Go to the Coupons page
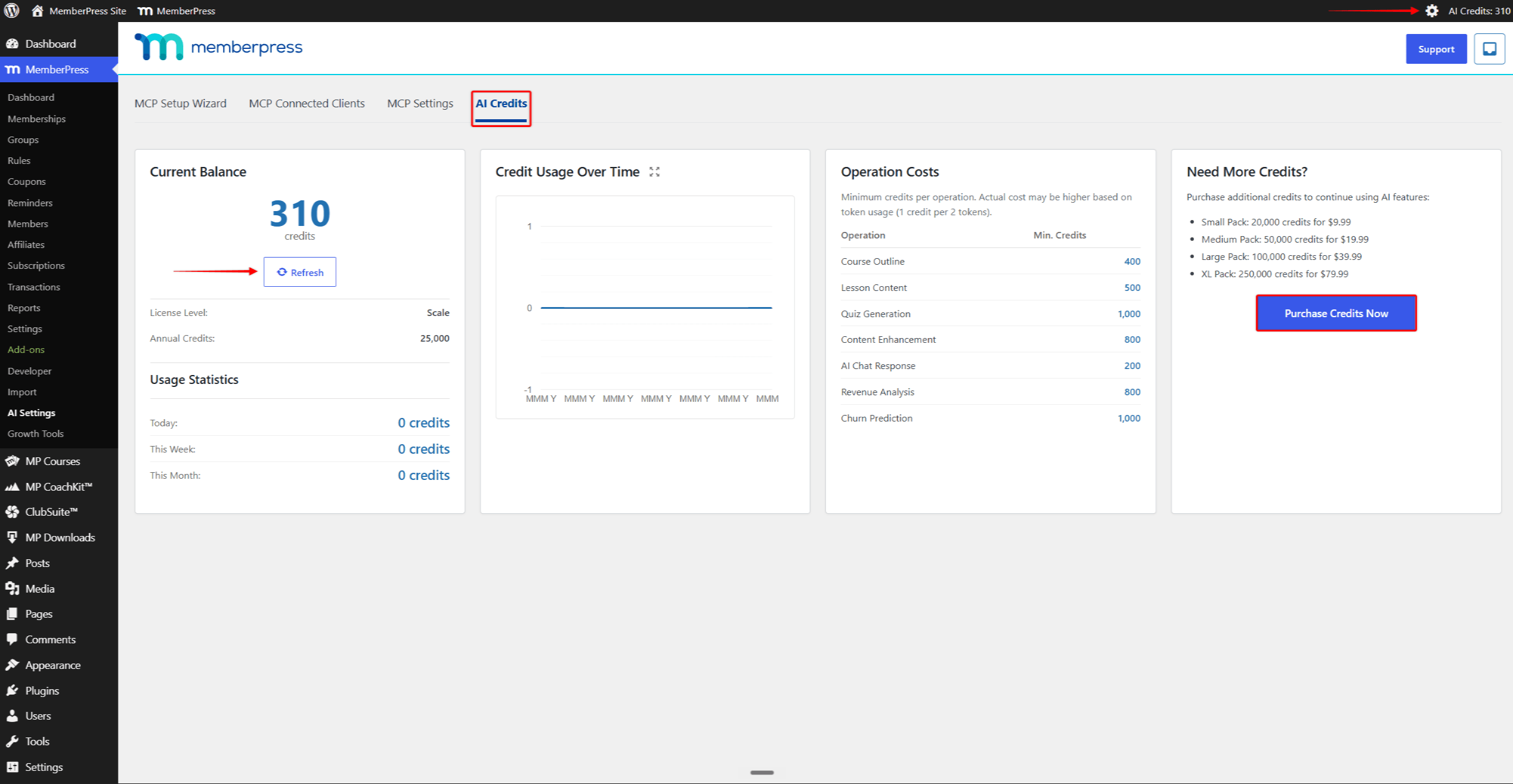The image size is (1513, 784). 26,181
